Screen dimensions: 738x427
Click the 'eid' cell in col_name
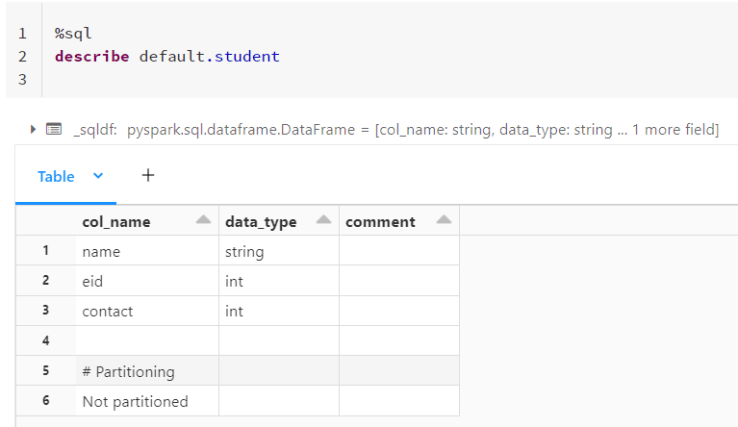pos(93,282)
